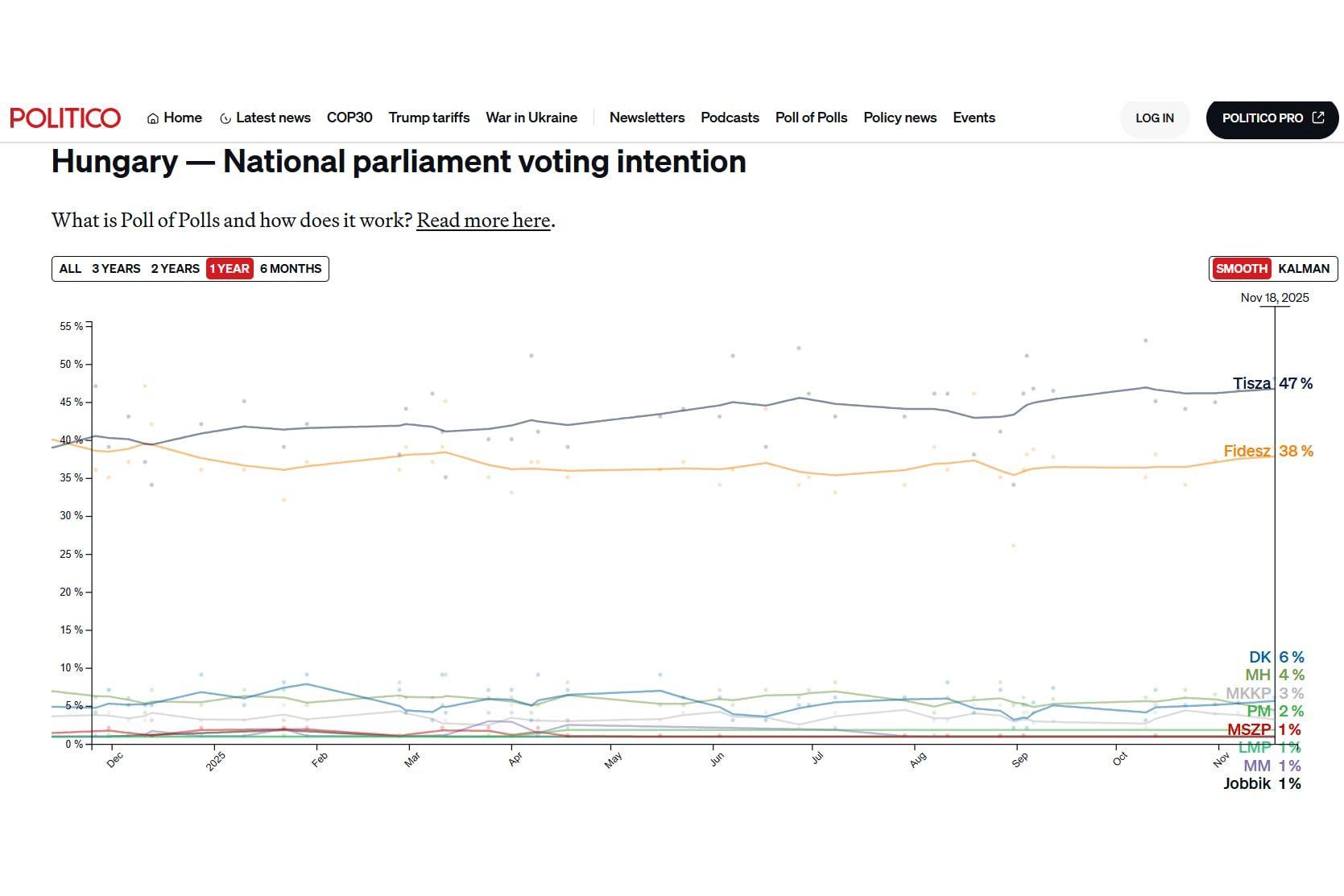
Task: Select the ALL time range
Action: pos(70,269)
